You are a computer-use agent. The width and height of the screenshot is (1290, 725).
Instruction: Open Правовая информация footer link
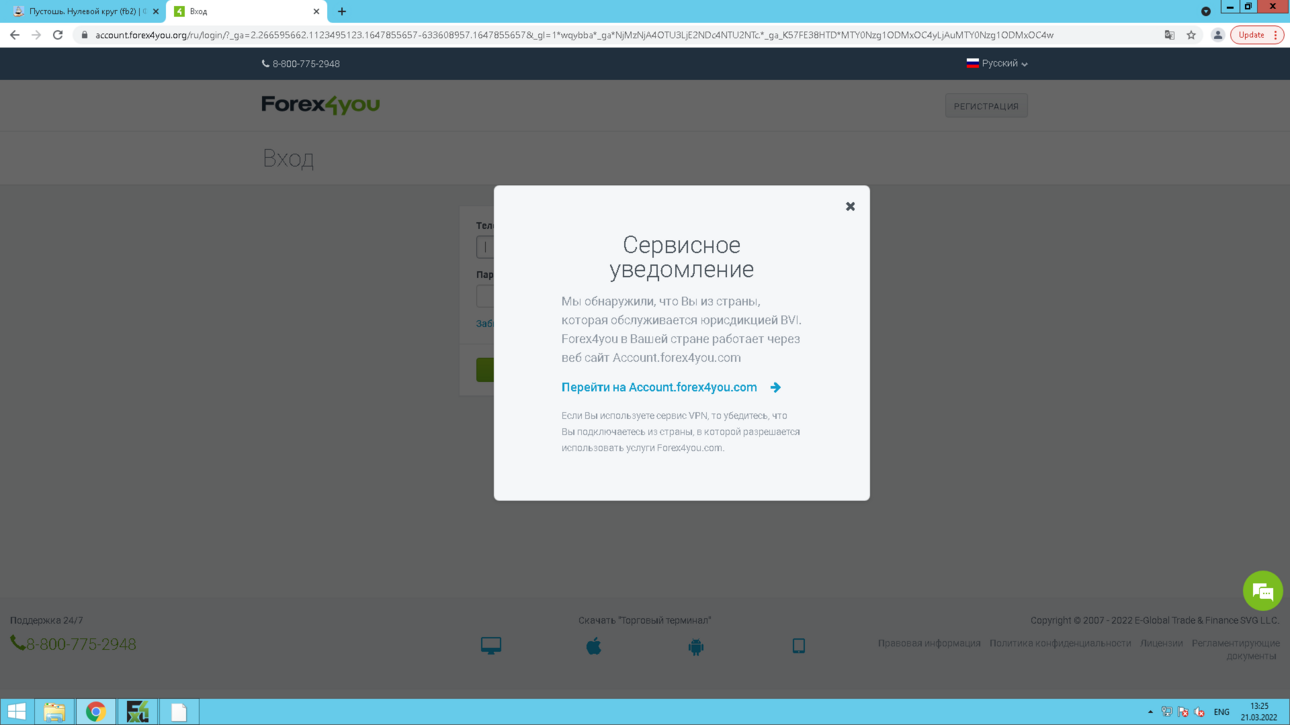click(929, 643)
